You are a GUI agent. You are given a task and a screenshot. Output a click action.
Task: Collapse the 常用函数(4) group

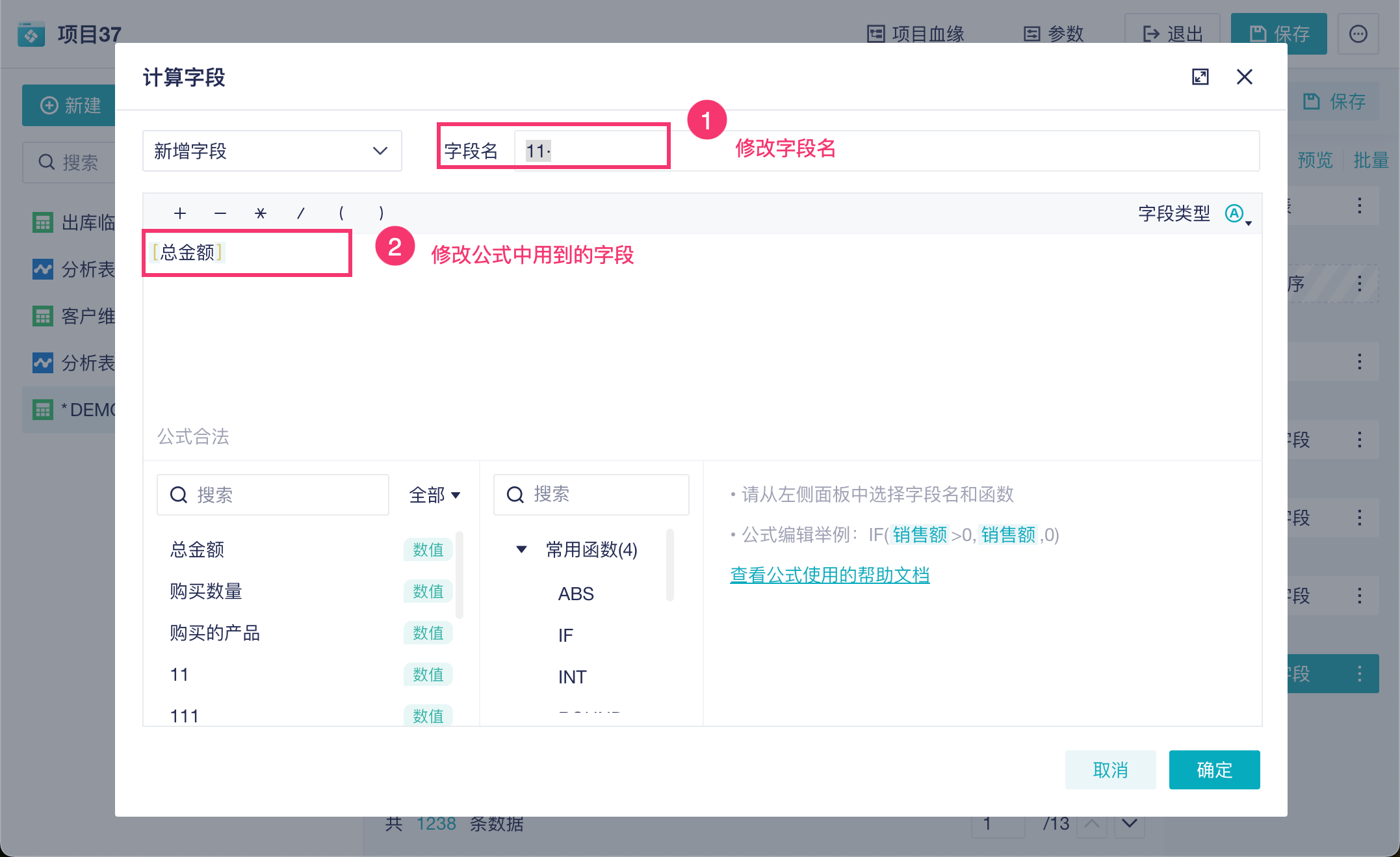pos(521,549)
